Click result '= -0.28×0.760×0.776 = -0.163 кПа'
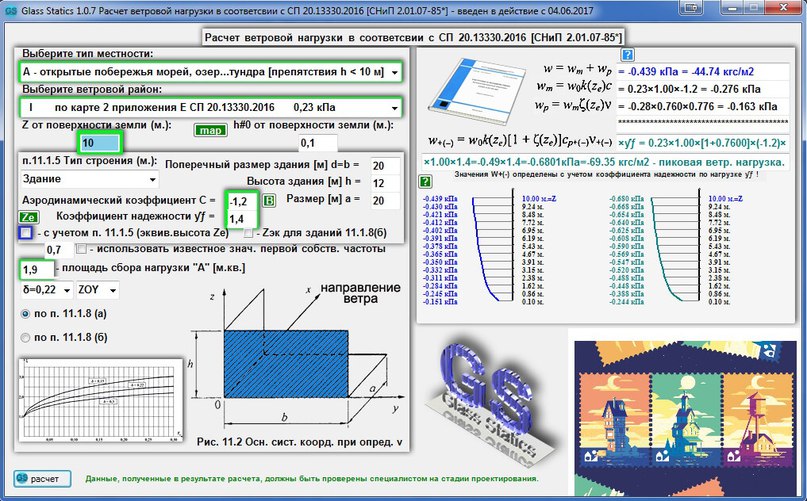The image size is (807, 501). 703,107
